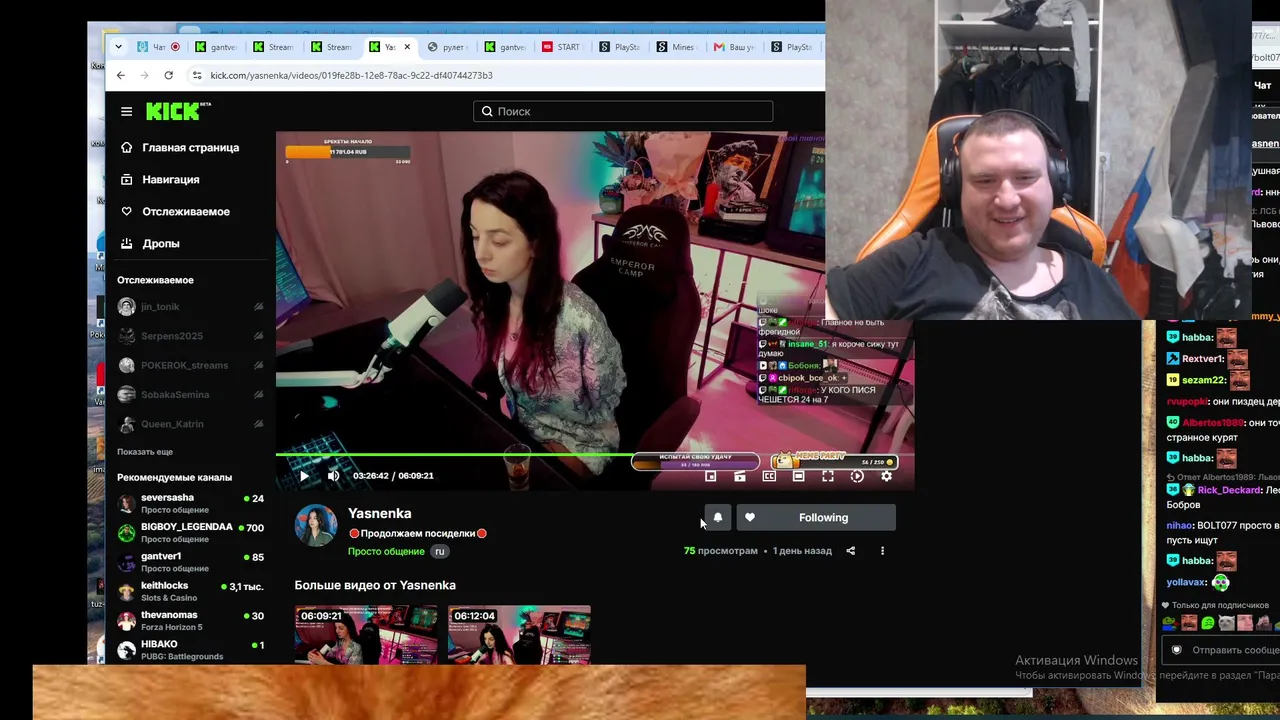Open recommended channel HIBAKO
This screenshot has width=1280, height=720.
[190, 649]
